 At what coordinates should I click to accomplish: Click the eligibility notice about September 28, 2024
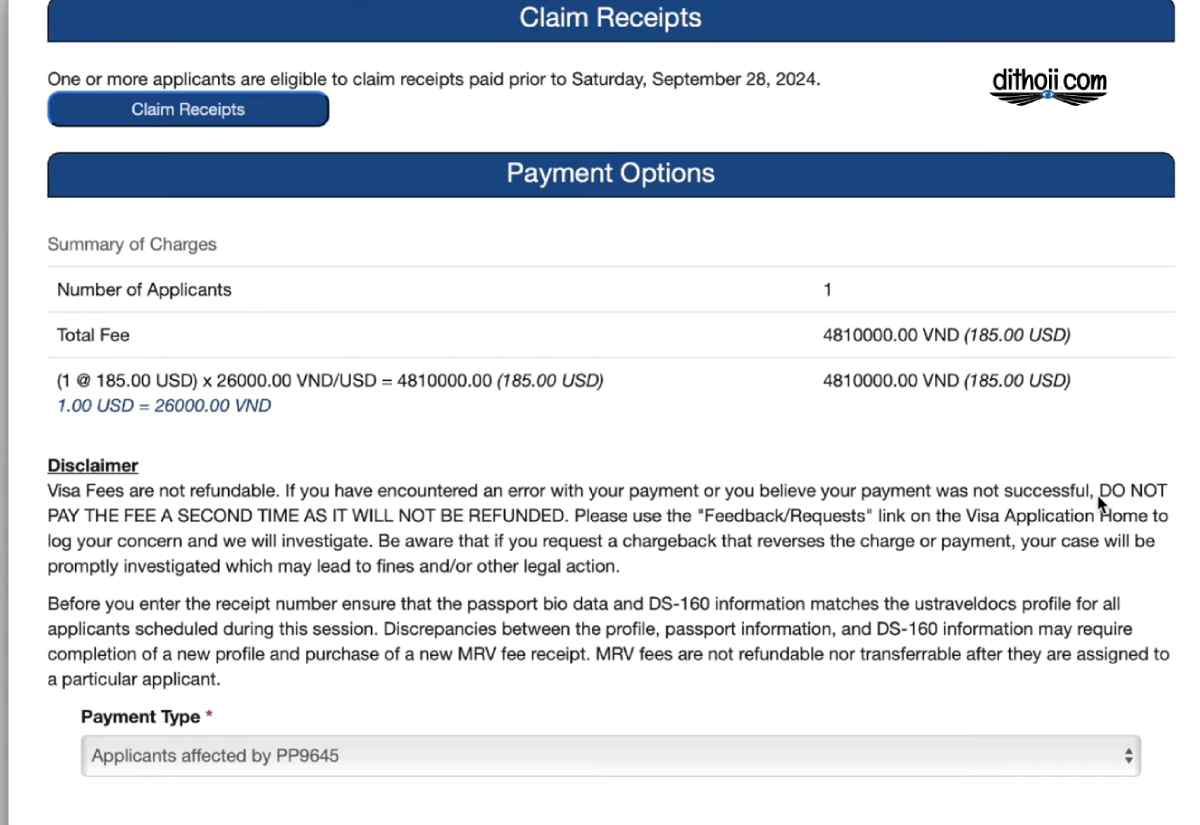point(434,79)
